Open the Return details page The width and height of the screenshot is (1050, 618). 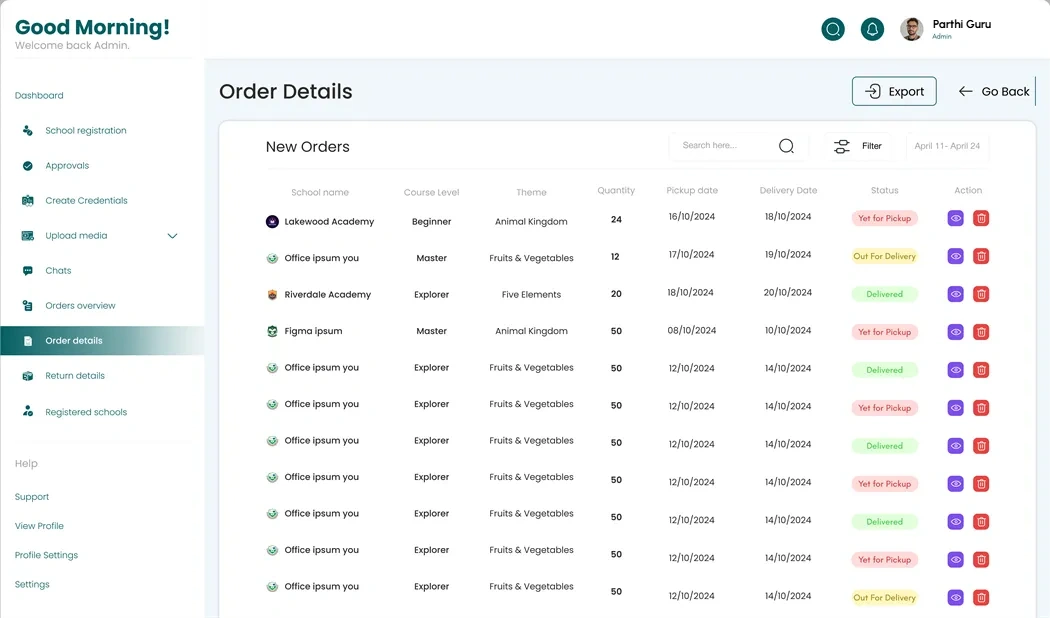[75, 376]
